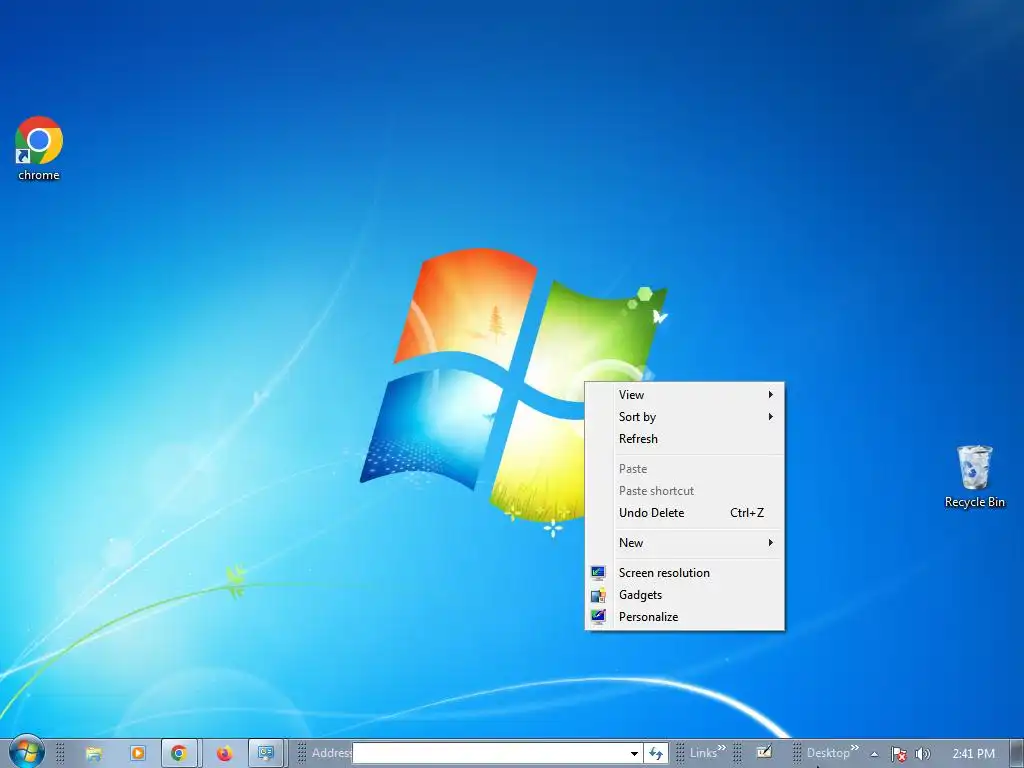Expand the Desktop toolbar chevron
Image resolution: width=1024 pixels, height=768 pixels.
point(855,748)
